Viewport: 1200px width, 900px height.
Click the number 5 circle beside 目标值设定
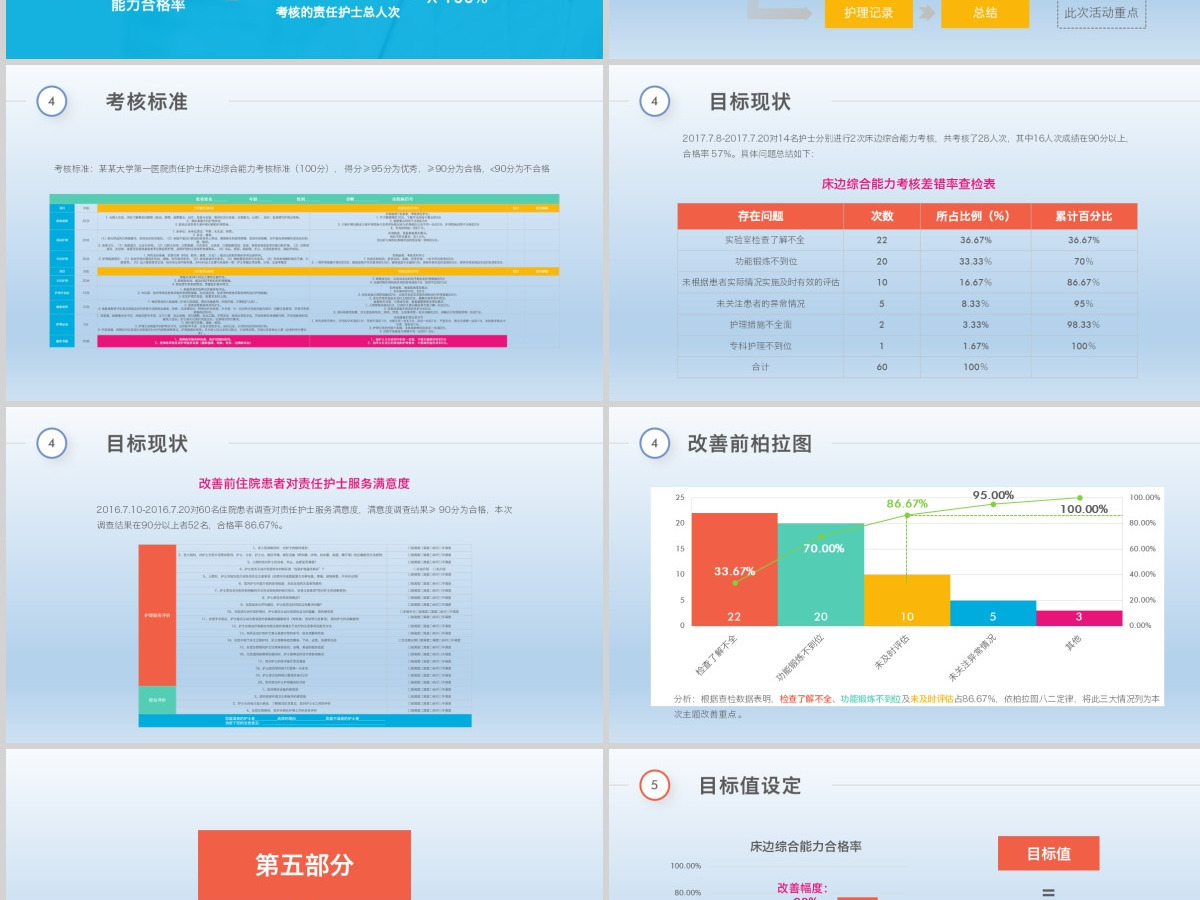655,785
